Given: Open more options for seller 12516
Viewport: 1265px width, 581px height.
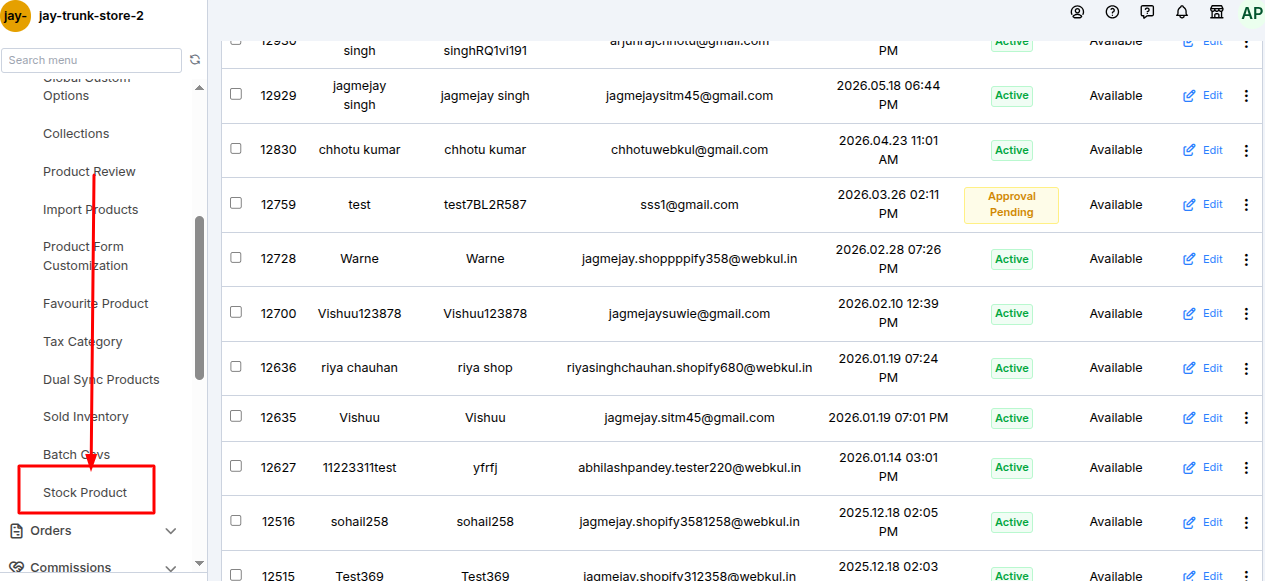Looking at the screenshot, I should click(1246, 522).
